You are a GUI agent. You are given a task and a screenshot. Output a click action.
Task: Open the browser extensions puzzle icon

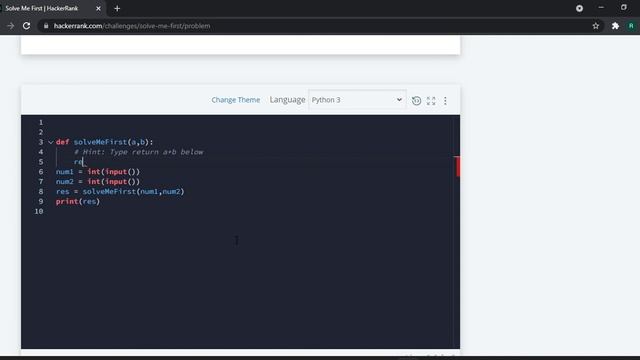point(615,26)
